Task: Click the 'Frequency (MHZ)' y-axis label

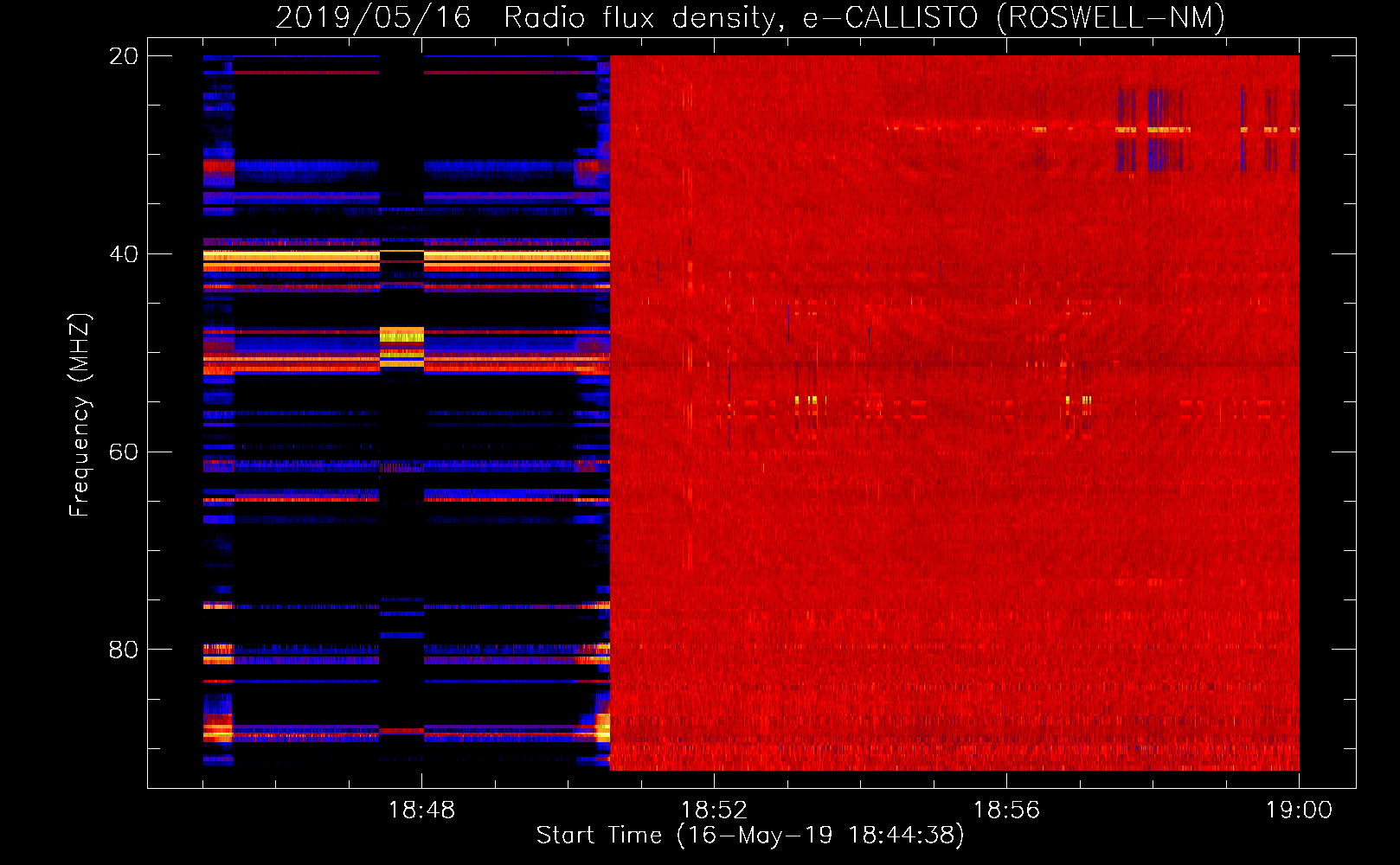Action: [80, 415]
